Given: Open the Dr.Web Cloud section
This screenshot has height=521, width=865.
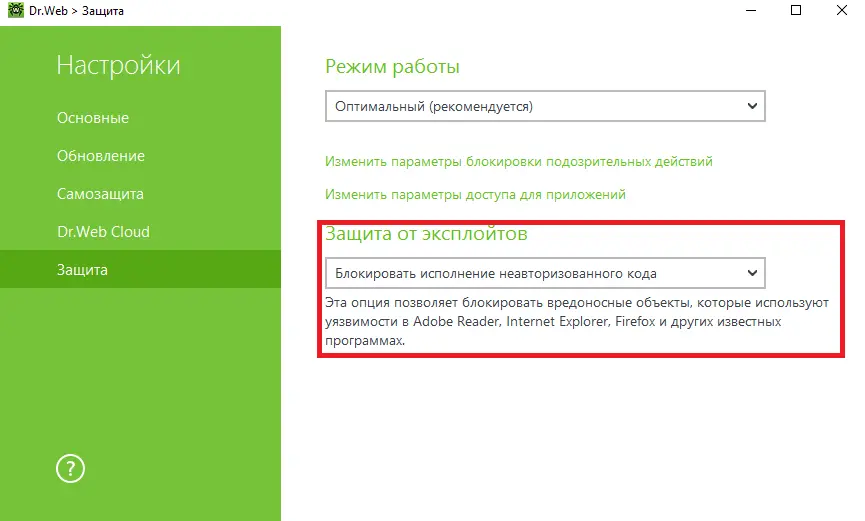Looking at the screenshot, I should (103, 232).
